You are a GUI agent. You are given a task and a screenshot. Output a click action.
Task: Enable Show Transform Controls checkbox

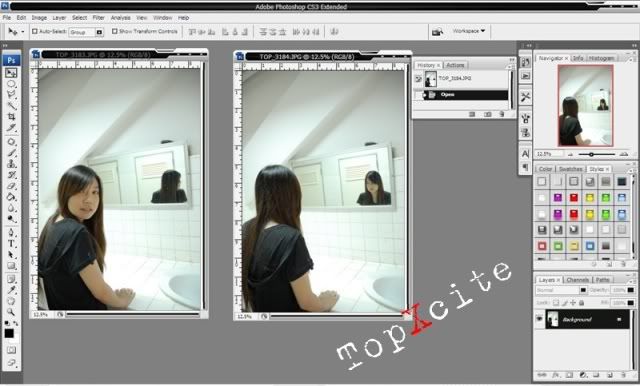tap(115, 31)
